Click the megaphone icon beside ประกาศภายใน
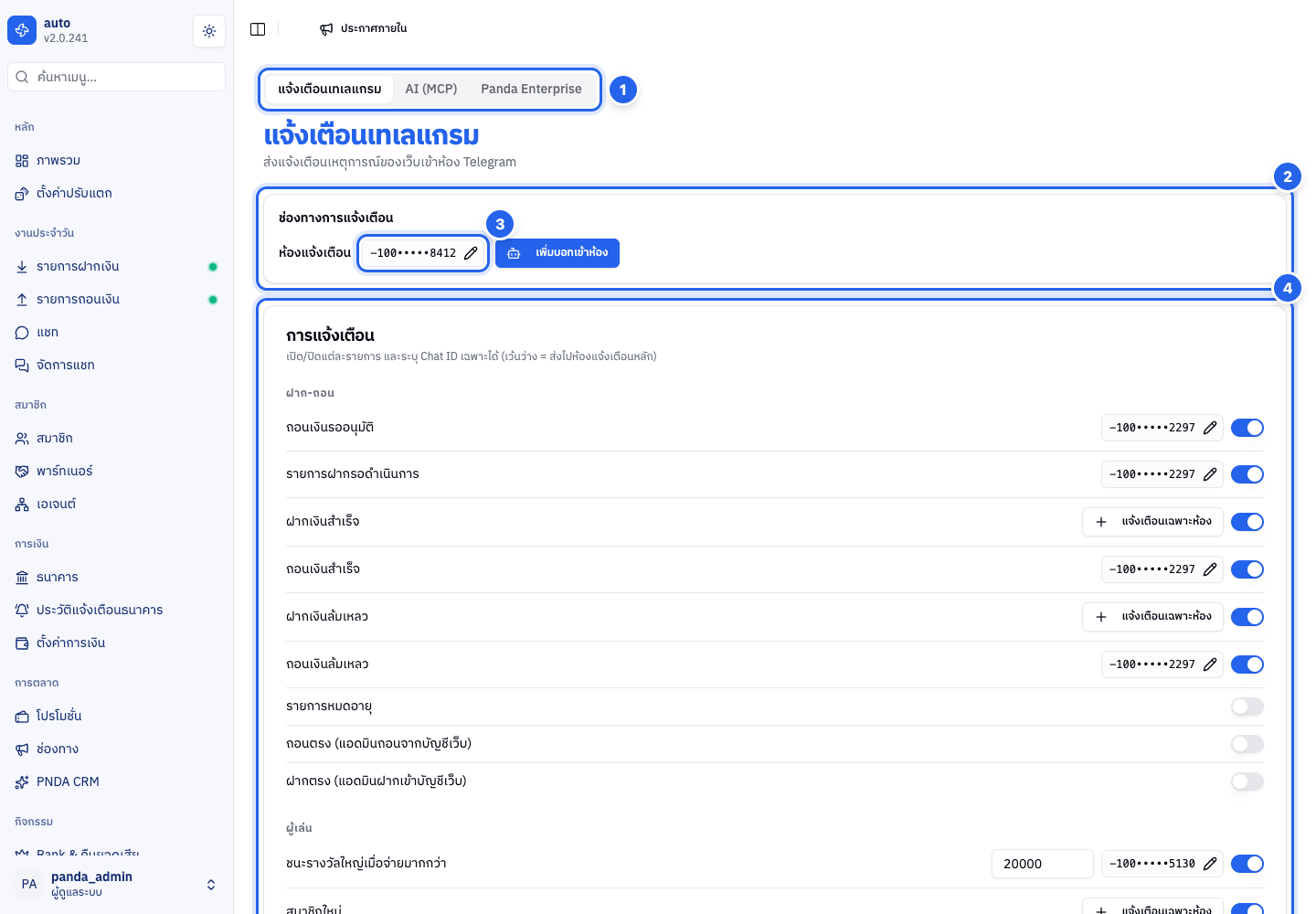This screenshot has width=1316, height=914. click(x=326, y=29)
